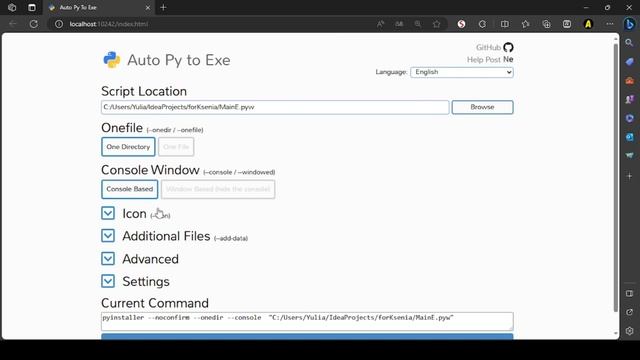
Task: Open the Favorites list icon
Action: tap(525, 24)
